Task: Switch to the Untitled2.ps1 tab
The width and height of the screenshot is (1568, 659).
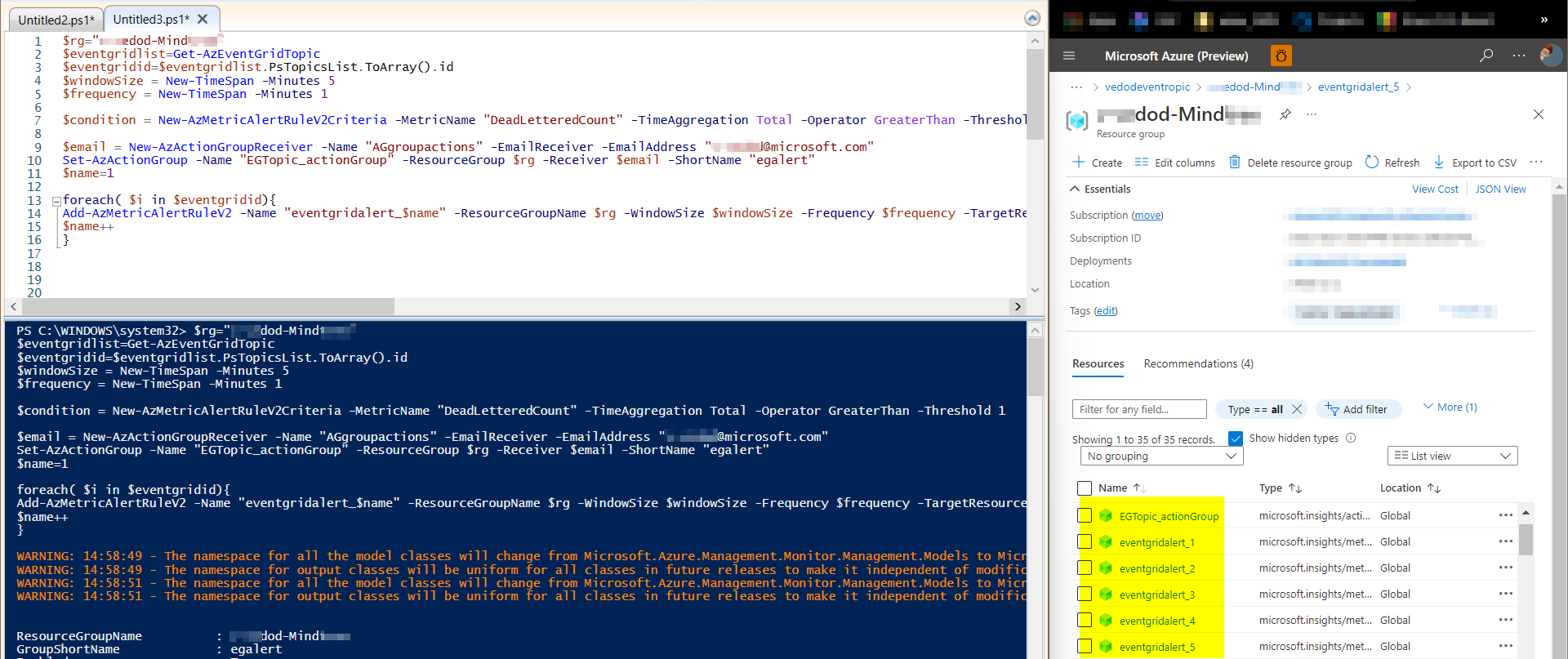Action: point(56,20)
